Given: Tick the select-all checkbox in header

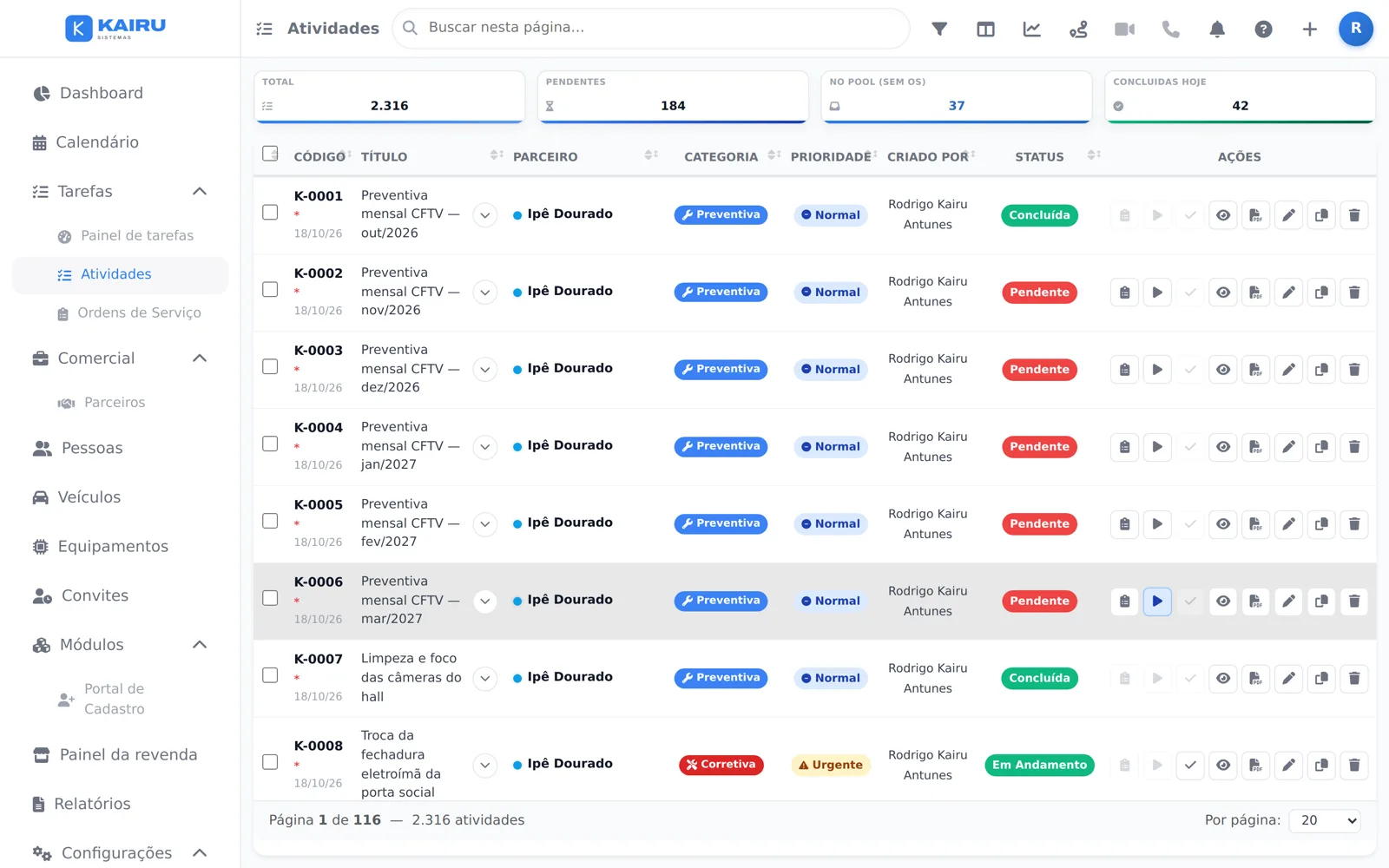Looking at the screenshot, I should (270, 154).
